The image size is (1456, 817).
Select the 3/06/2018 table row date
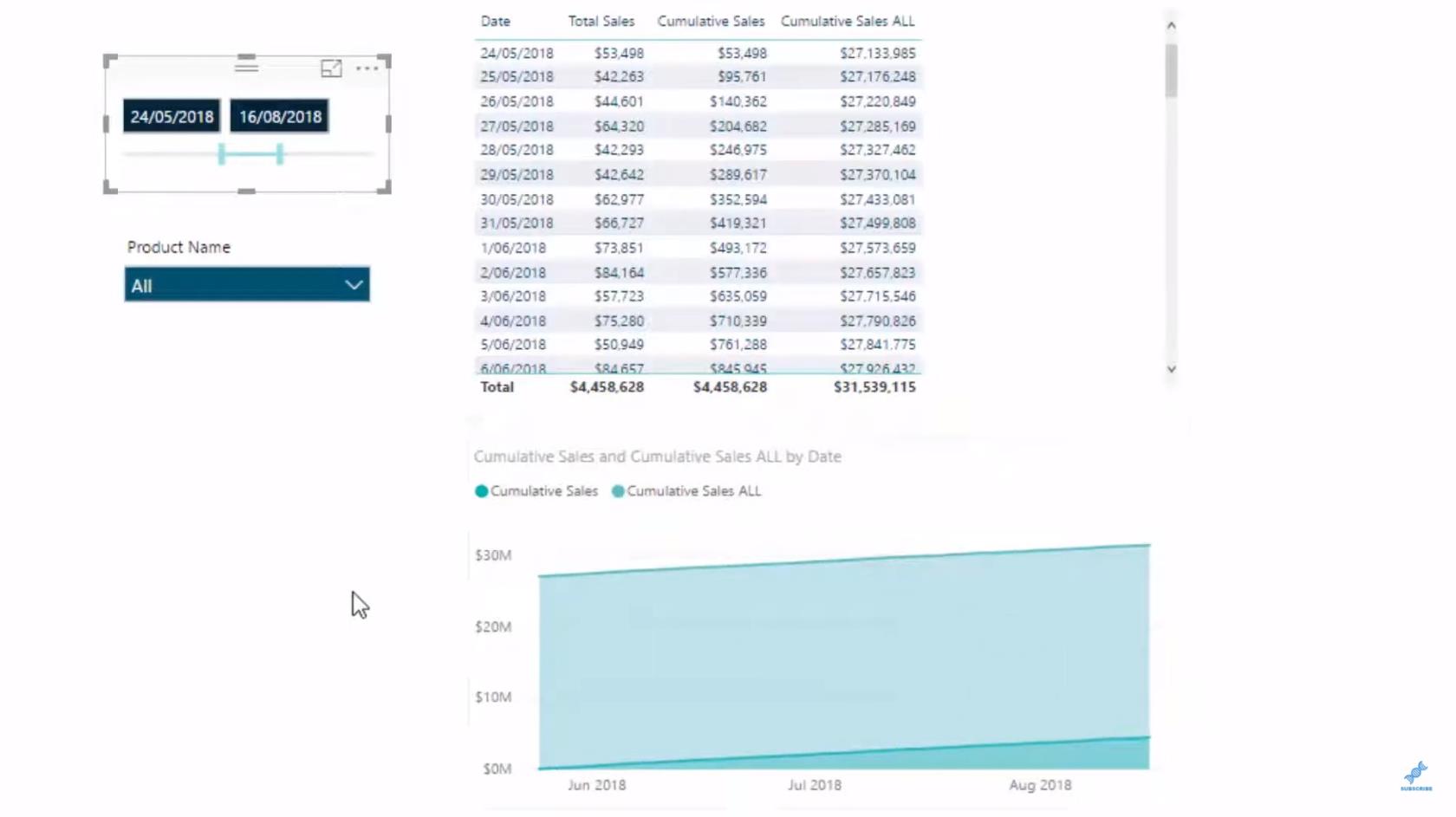(x=513, y=296)
